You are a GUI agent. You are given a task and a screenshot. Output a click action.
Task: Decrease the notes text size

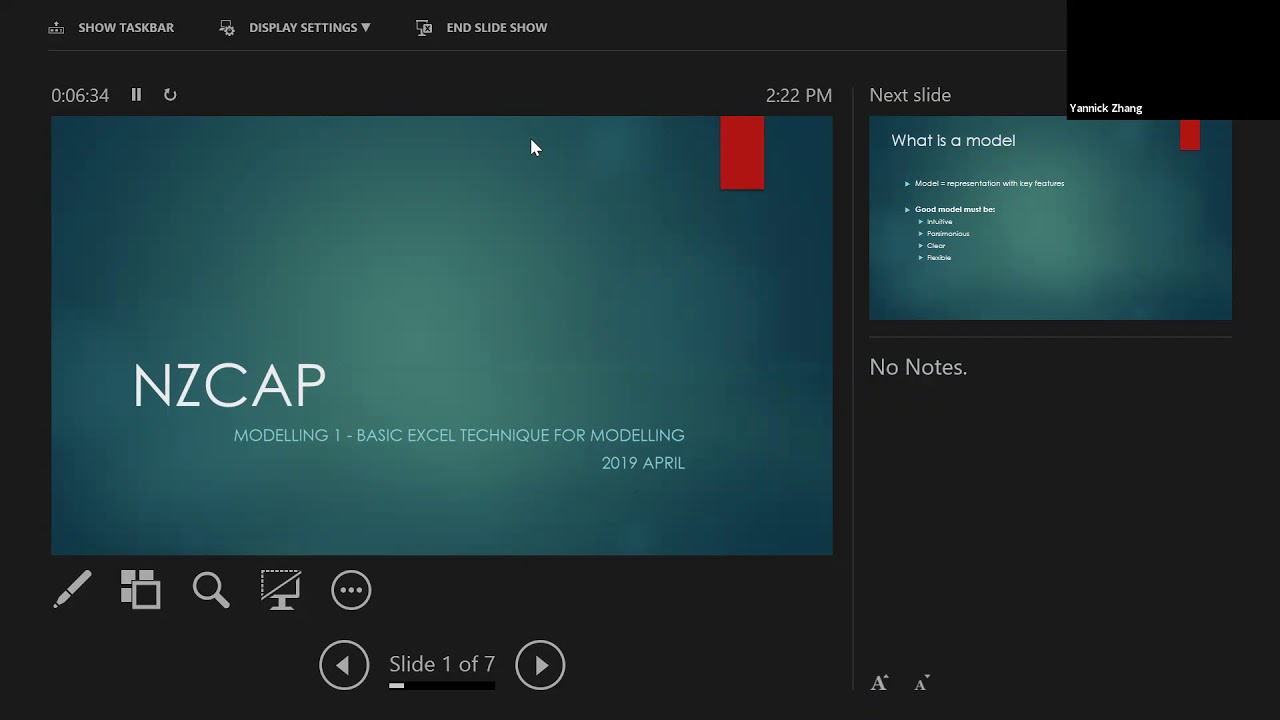point(922,683)
